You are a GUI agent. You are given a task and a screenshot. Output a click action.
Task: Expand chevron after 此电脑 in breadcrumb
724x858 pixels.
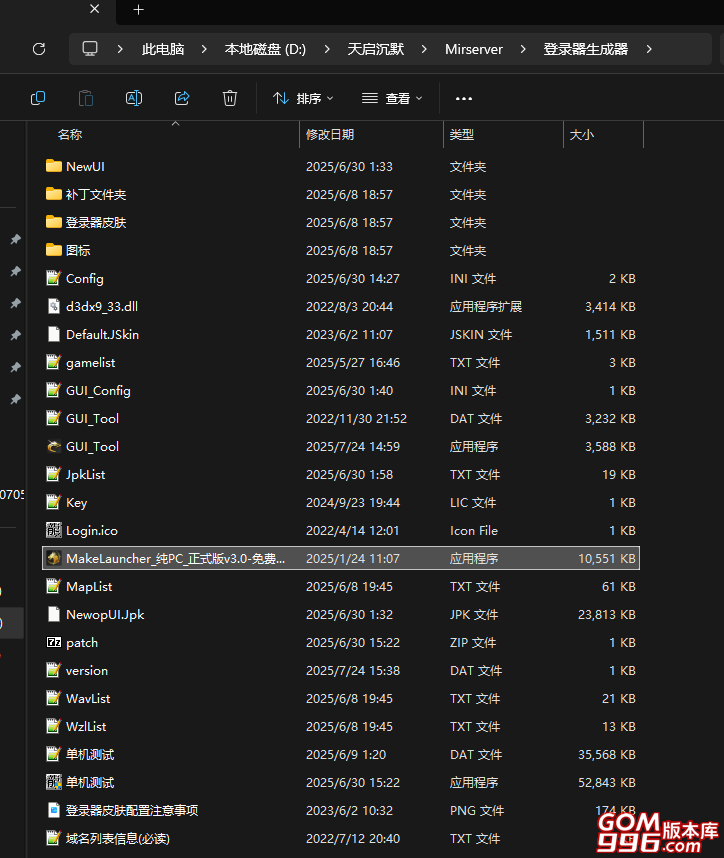[x=204, y=49]
